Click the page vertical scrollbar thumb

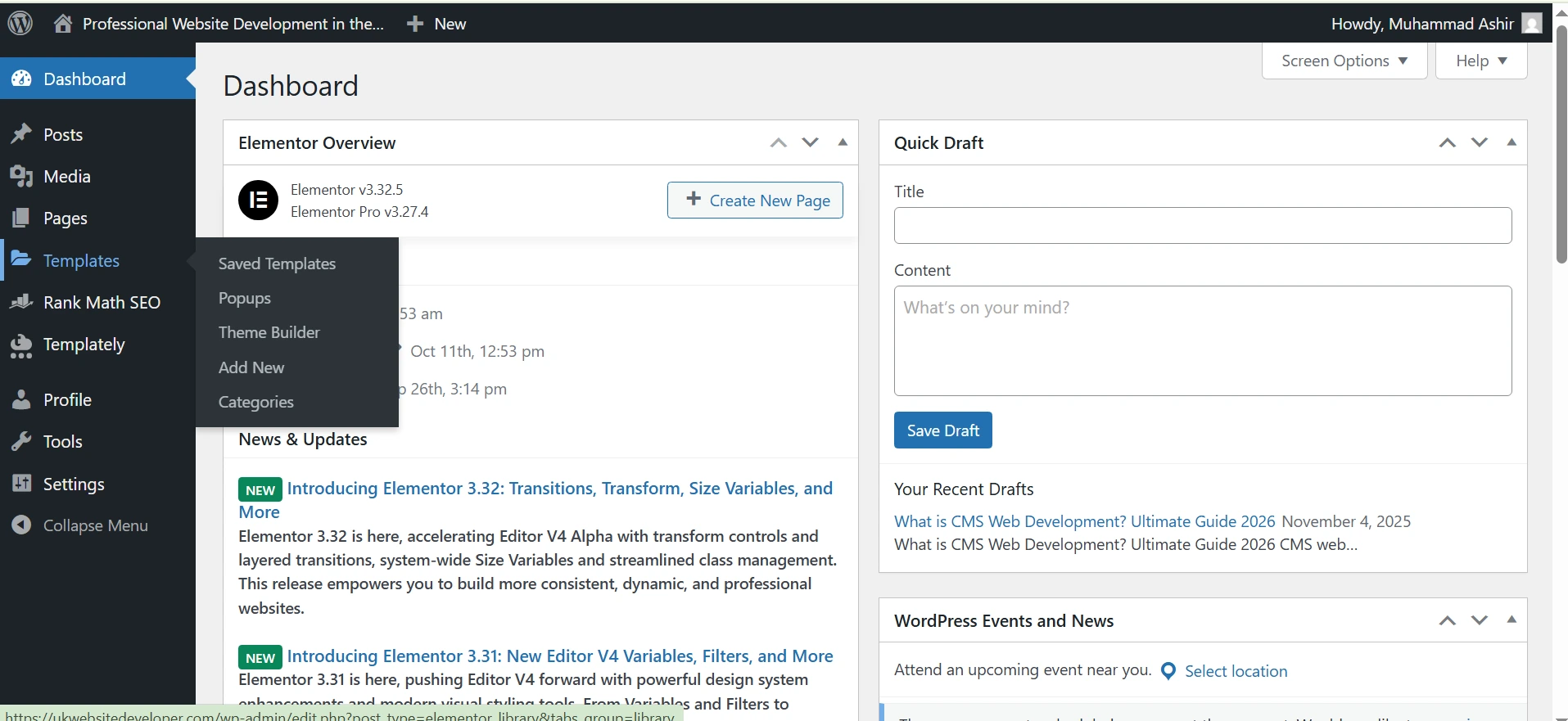pos(1561,143)
